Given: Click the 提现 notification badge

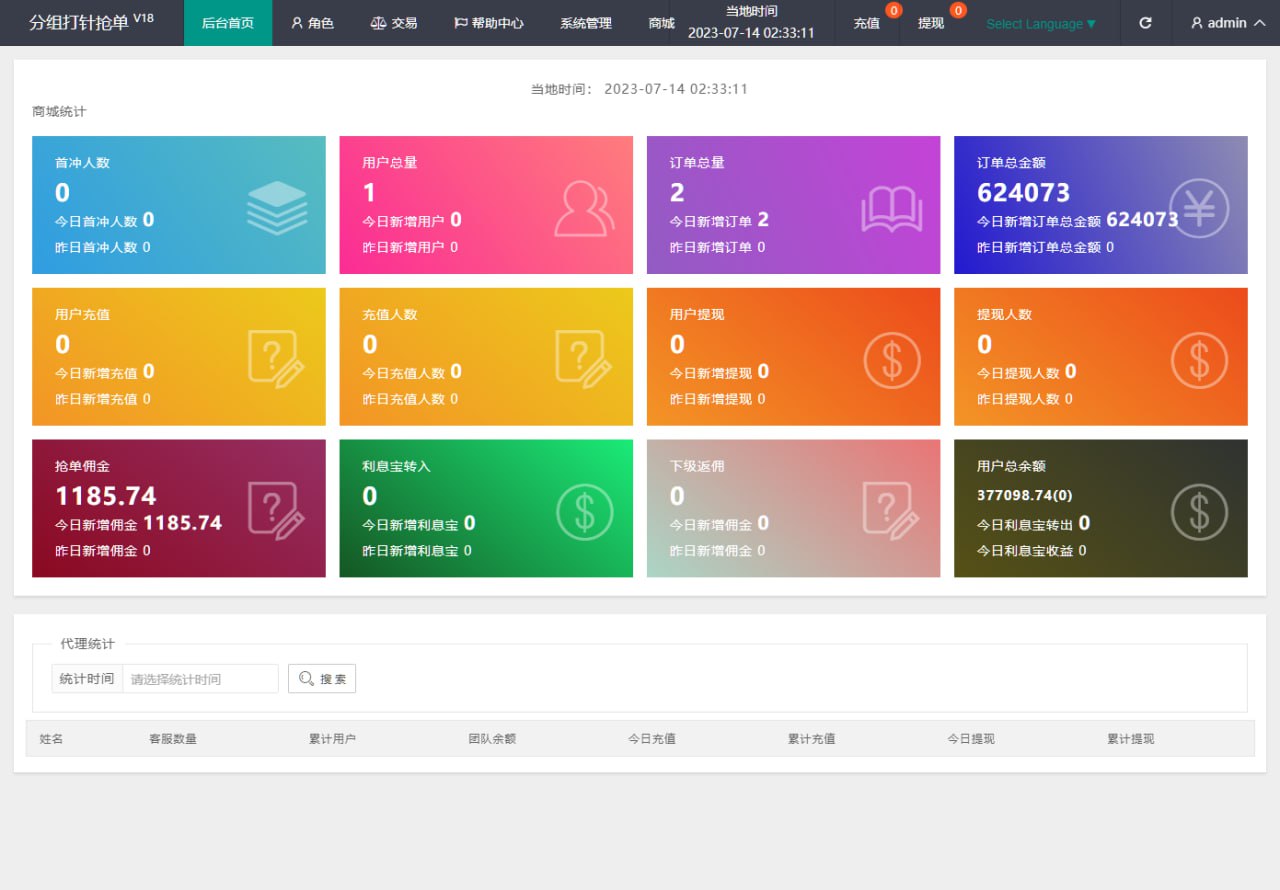Looking at the screenshot, I should point(958,10).
